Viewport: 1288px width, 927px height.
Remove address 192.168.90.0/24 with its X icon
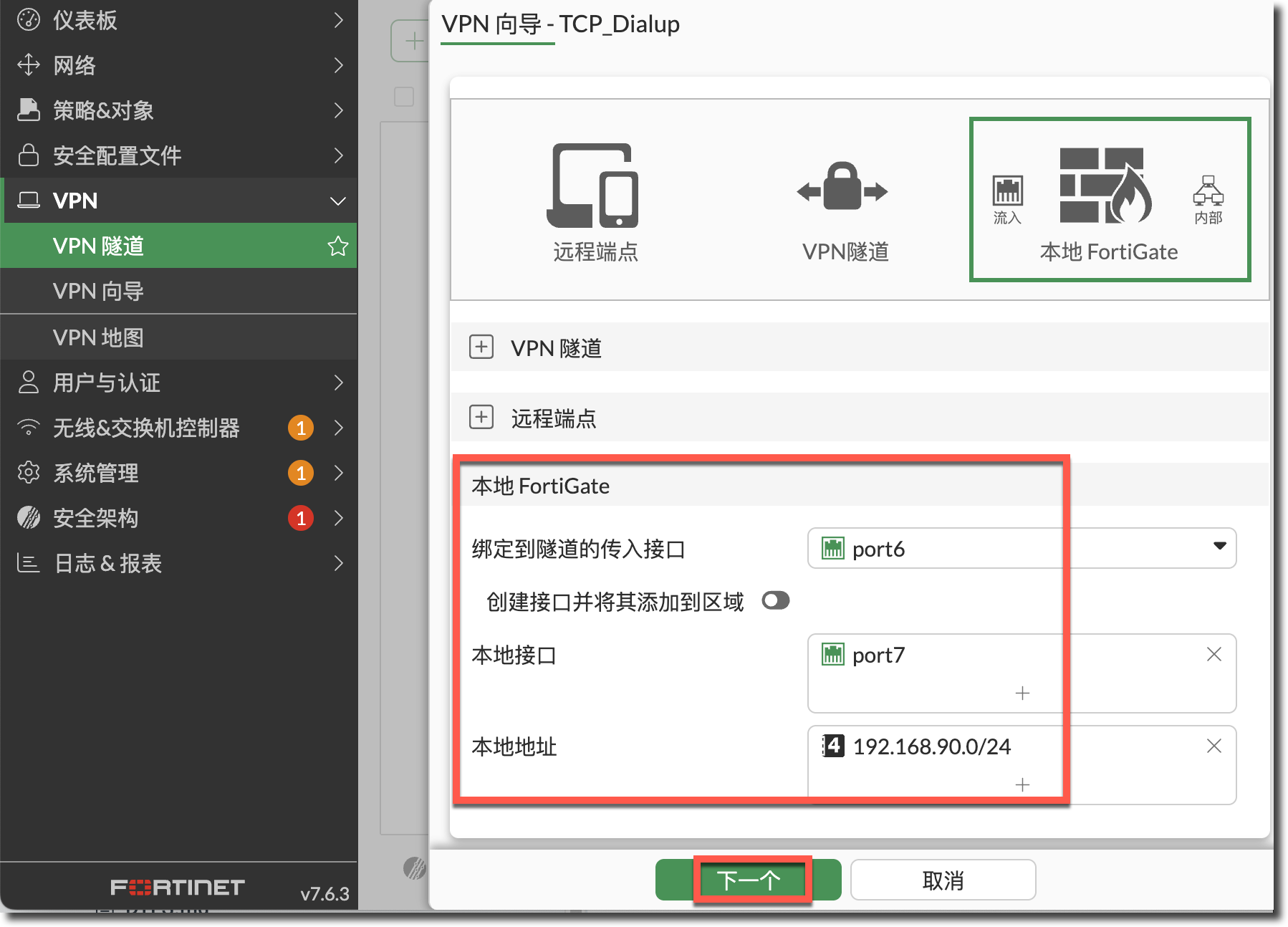click(1214, 746)
